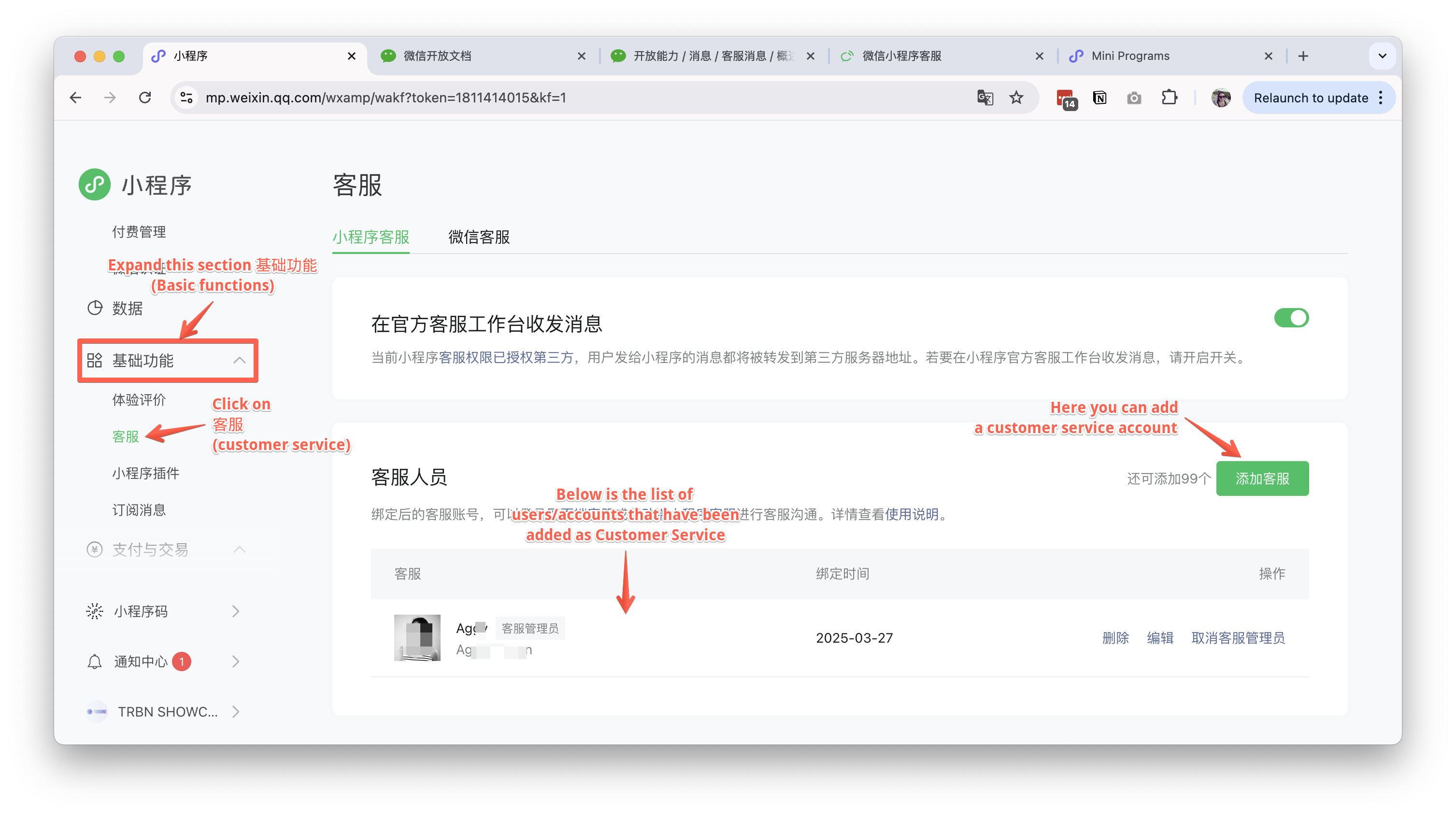Open the Chrome profile avatar
This screenshot has height=816, width=1456.
[1220, 98]
